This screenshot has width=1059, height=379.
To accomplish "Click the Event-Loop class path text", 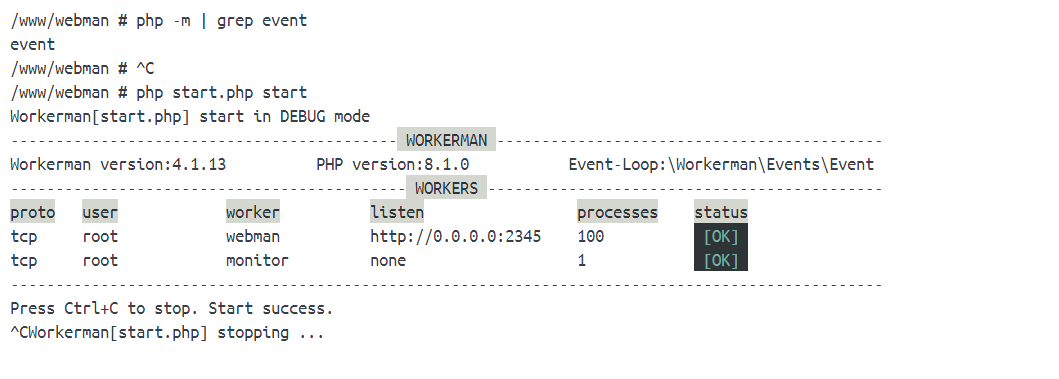I will tap(721, 164).
